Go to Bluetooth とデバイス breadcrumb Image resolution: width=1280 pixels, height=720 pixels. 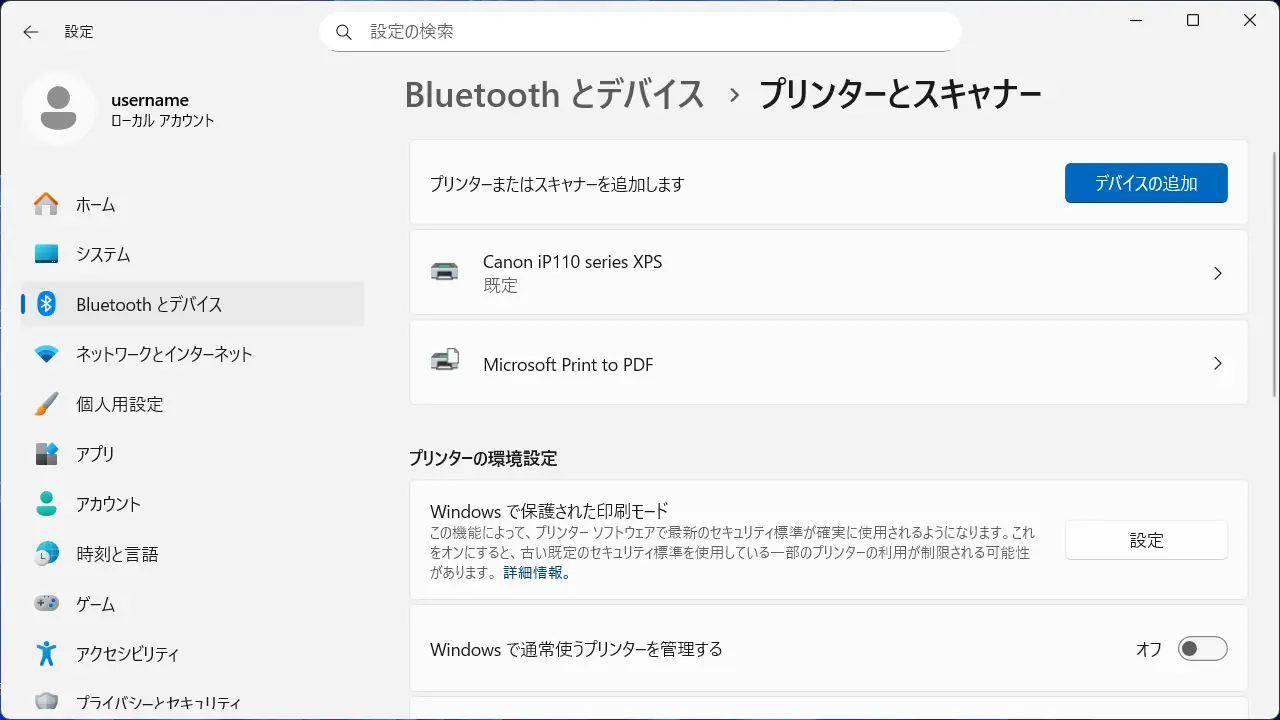(555, 95)
